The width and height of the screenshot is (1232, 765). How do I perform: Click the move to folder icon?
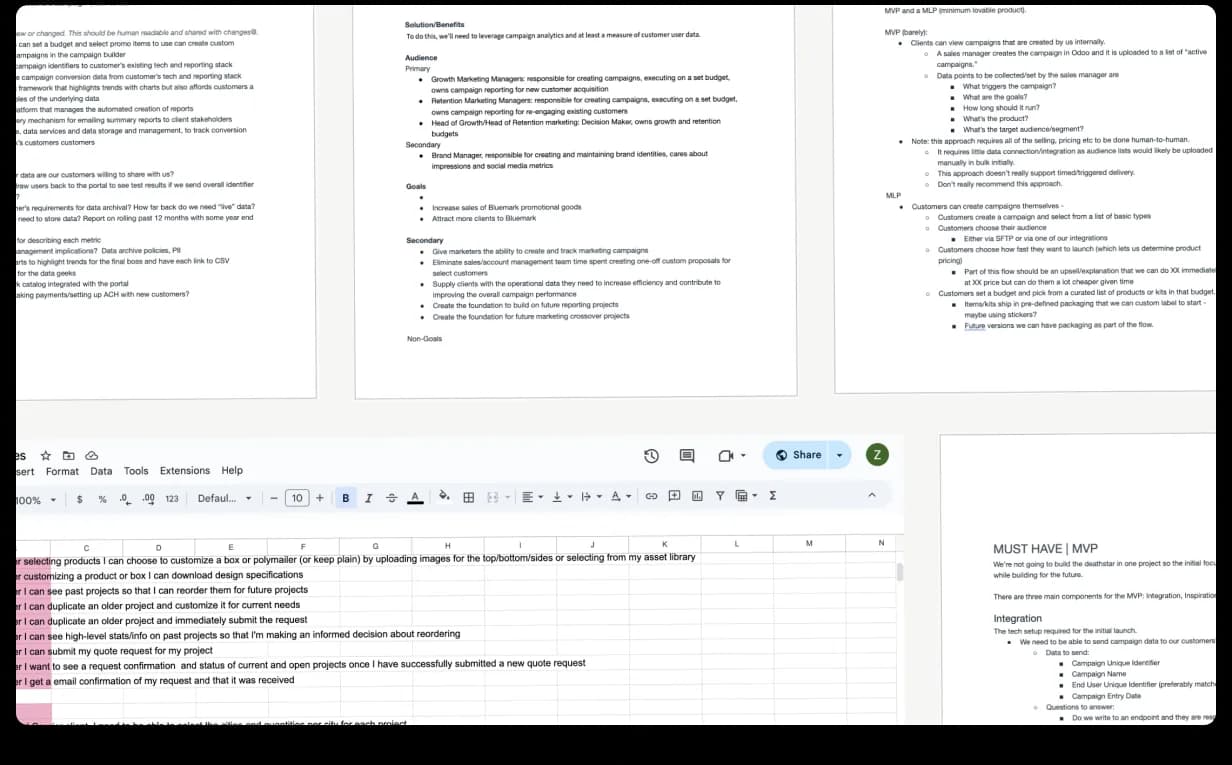coord(69,455)
